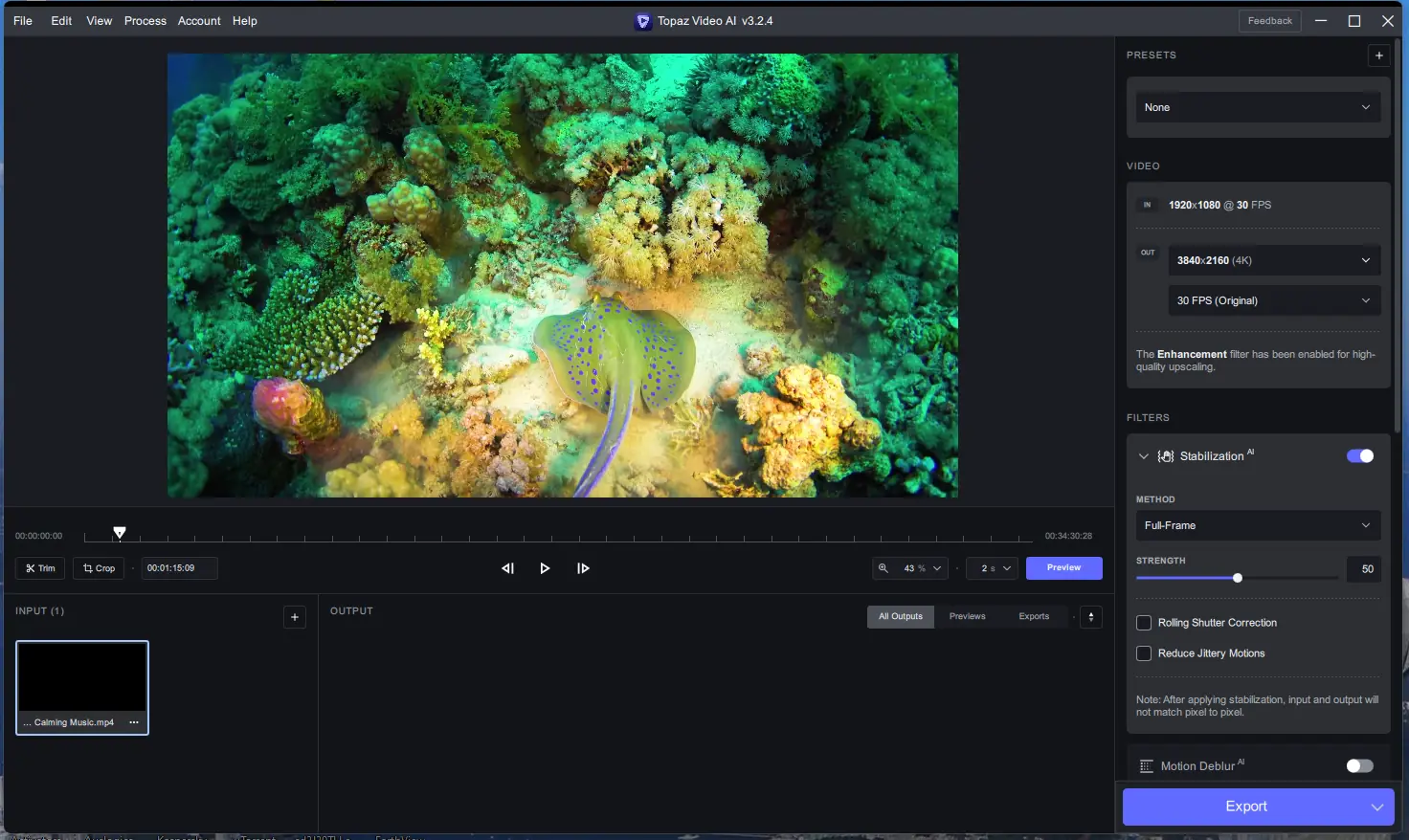Step back one frame
Viewport: 1409px width, 840px height.
point(507,568)
